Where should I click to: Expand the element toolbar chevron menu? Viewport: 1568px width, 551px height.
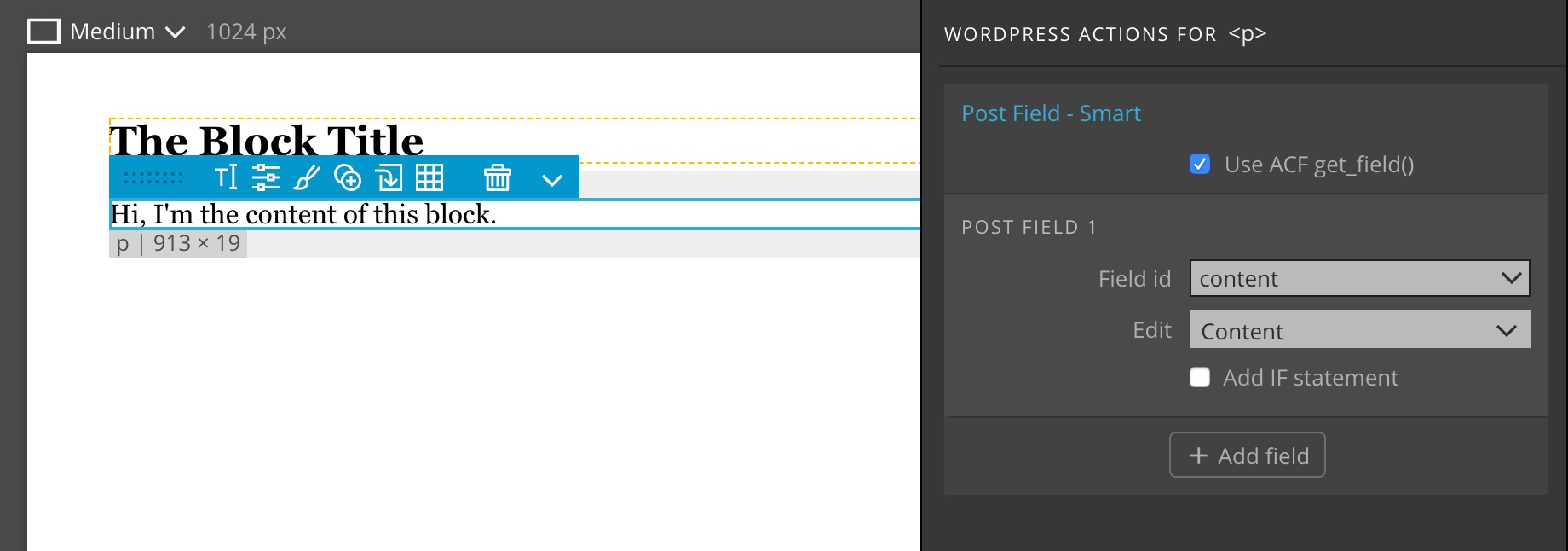tap(552, 179)
